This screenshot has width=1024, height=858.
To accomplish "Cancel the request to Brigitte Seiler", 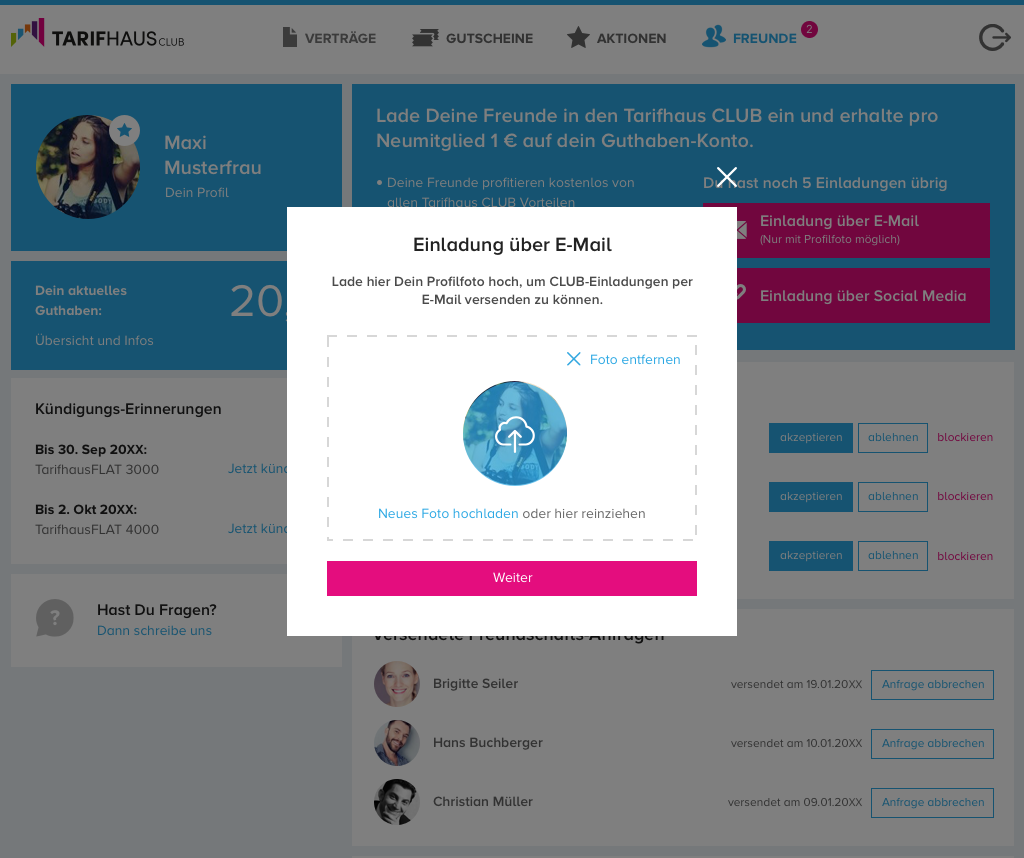I will click(x=933, y=684).
